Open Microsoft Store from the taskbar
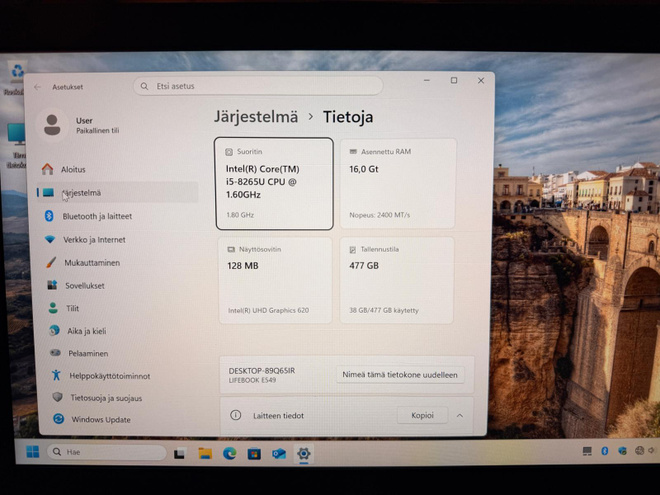The height and width of the screenshot is (495, 660). [x=254, y=454]
